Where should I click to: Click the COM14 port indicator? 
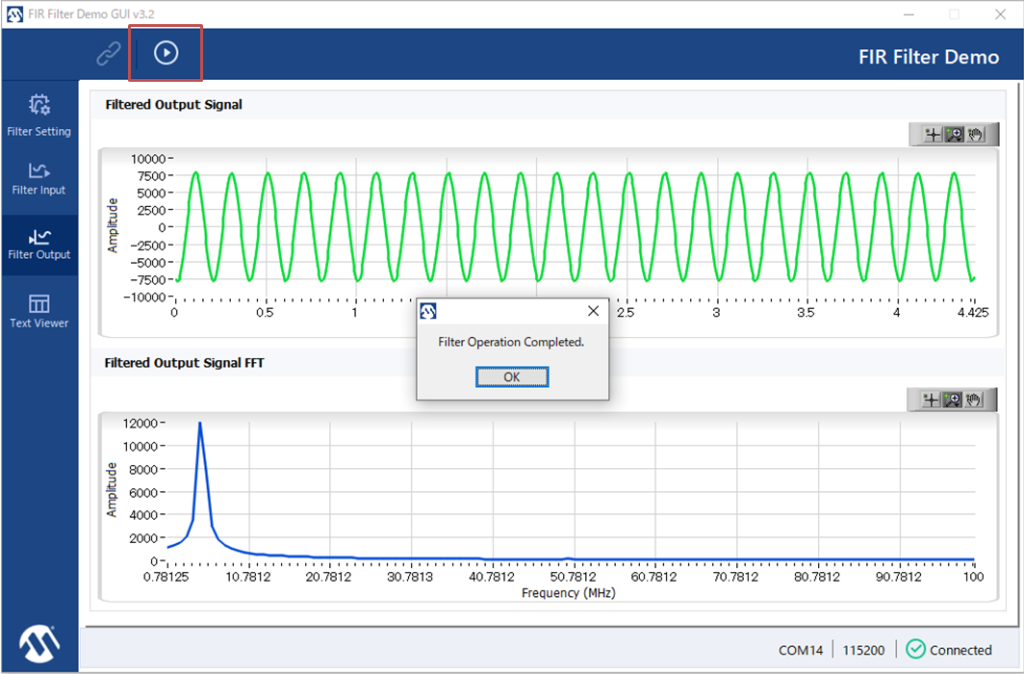pos(800,650)
